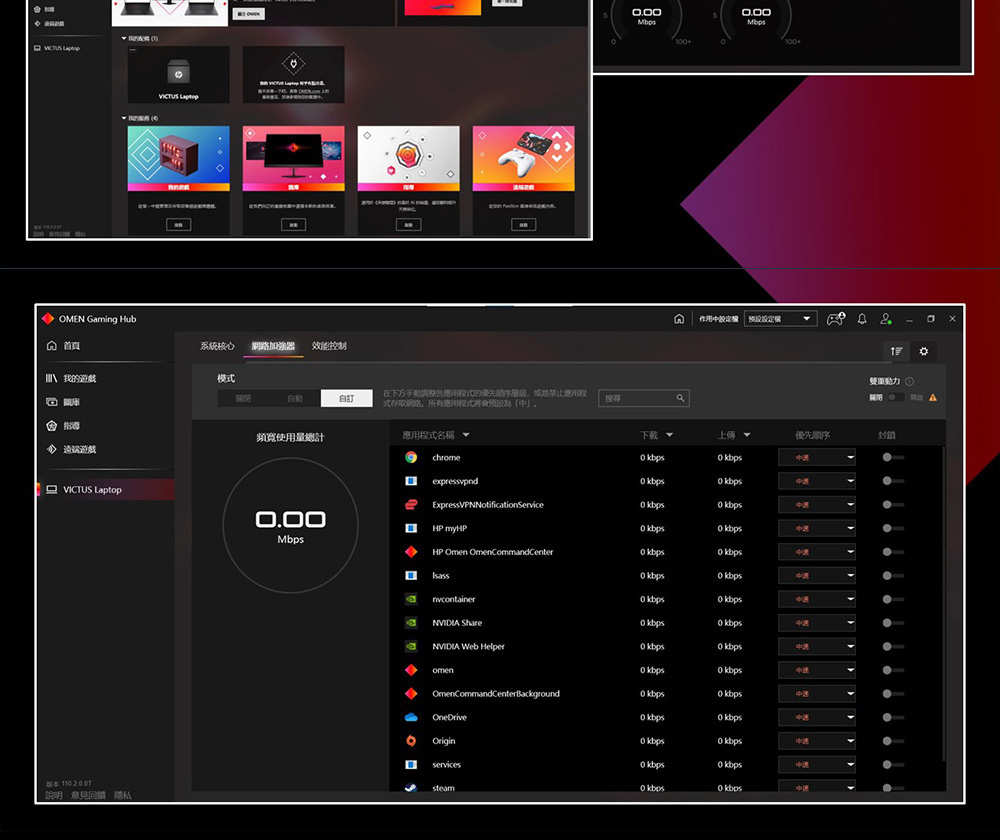
Task: Click the sort order icon beside the gear
Action: point(897,351)
